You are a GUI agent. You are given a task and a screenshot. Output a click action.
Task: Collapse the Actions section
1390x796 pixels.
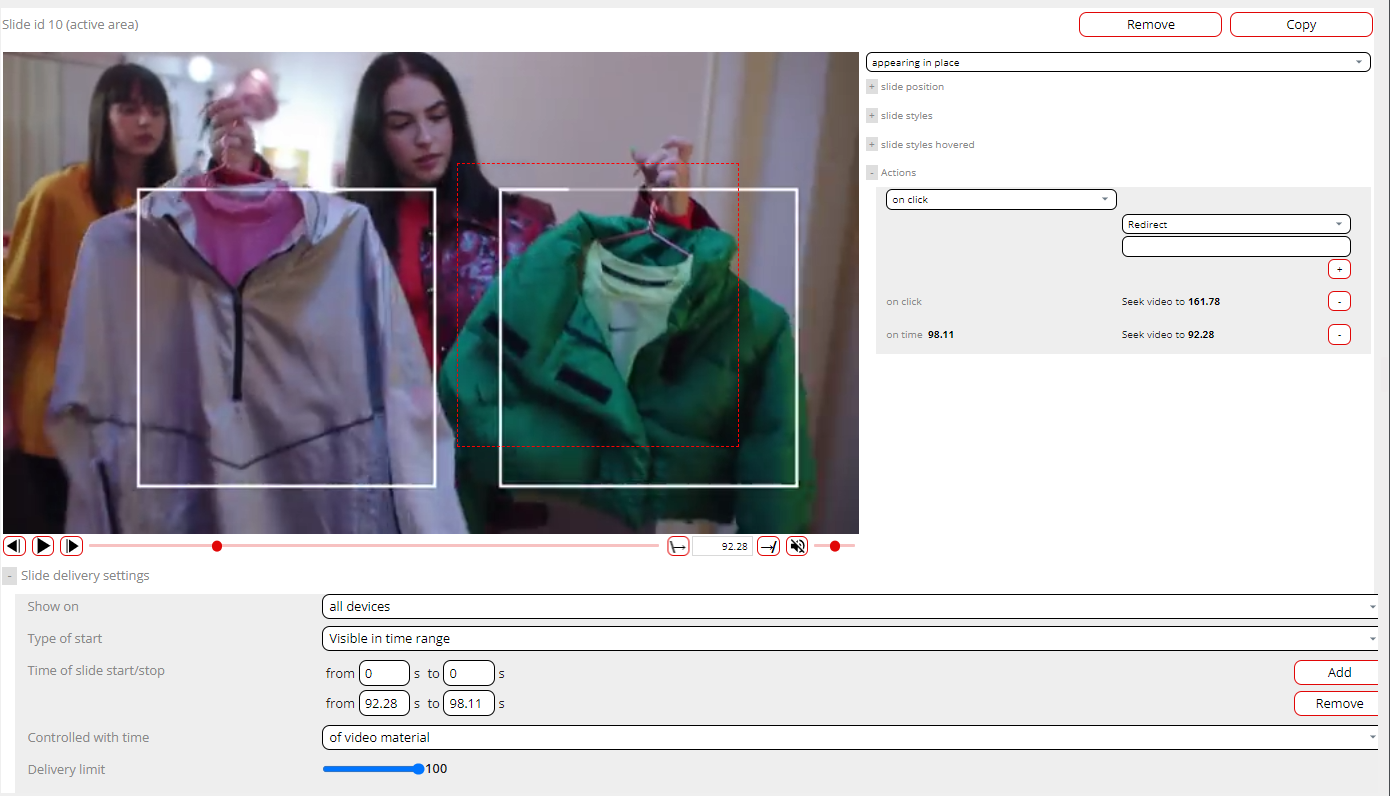click(872, 173)
